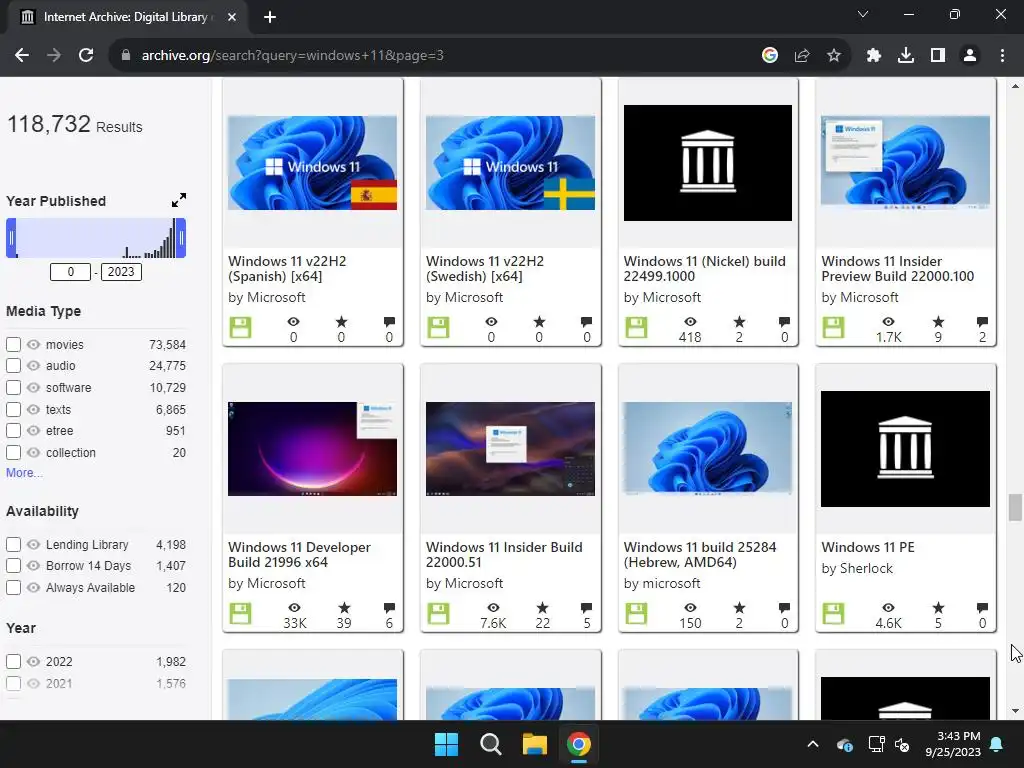
Task: Close the Internet Archive tab
Action: [x=232, y=17]
